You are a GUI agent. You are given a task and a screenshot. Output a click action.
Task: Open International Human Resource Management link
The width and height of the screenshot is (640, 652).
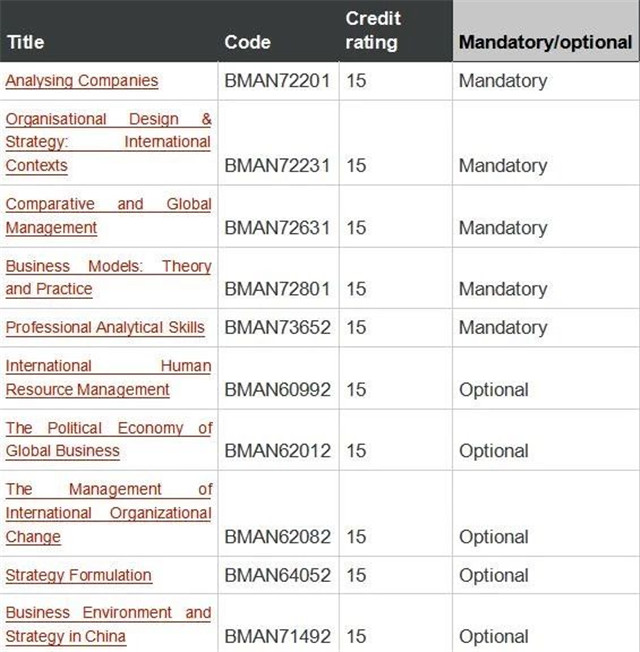click(108, 378)
